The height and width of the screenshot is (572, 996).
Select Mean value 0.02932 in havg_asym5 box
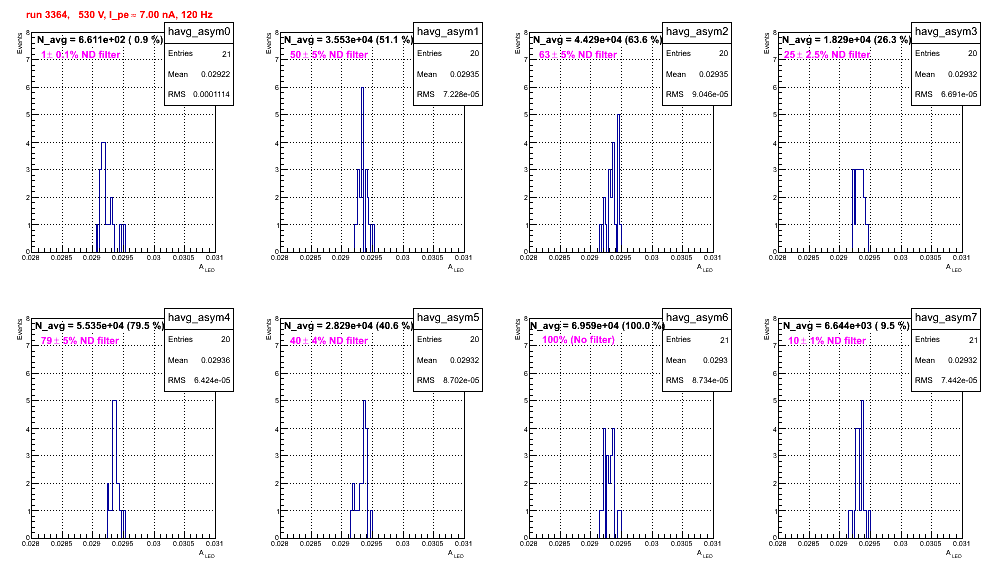coord(465,360)
